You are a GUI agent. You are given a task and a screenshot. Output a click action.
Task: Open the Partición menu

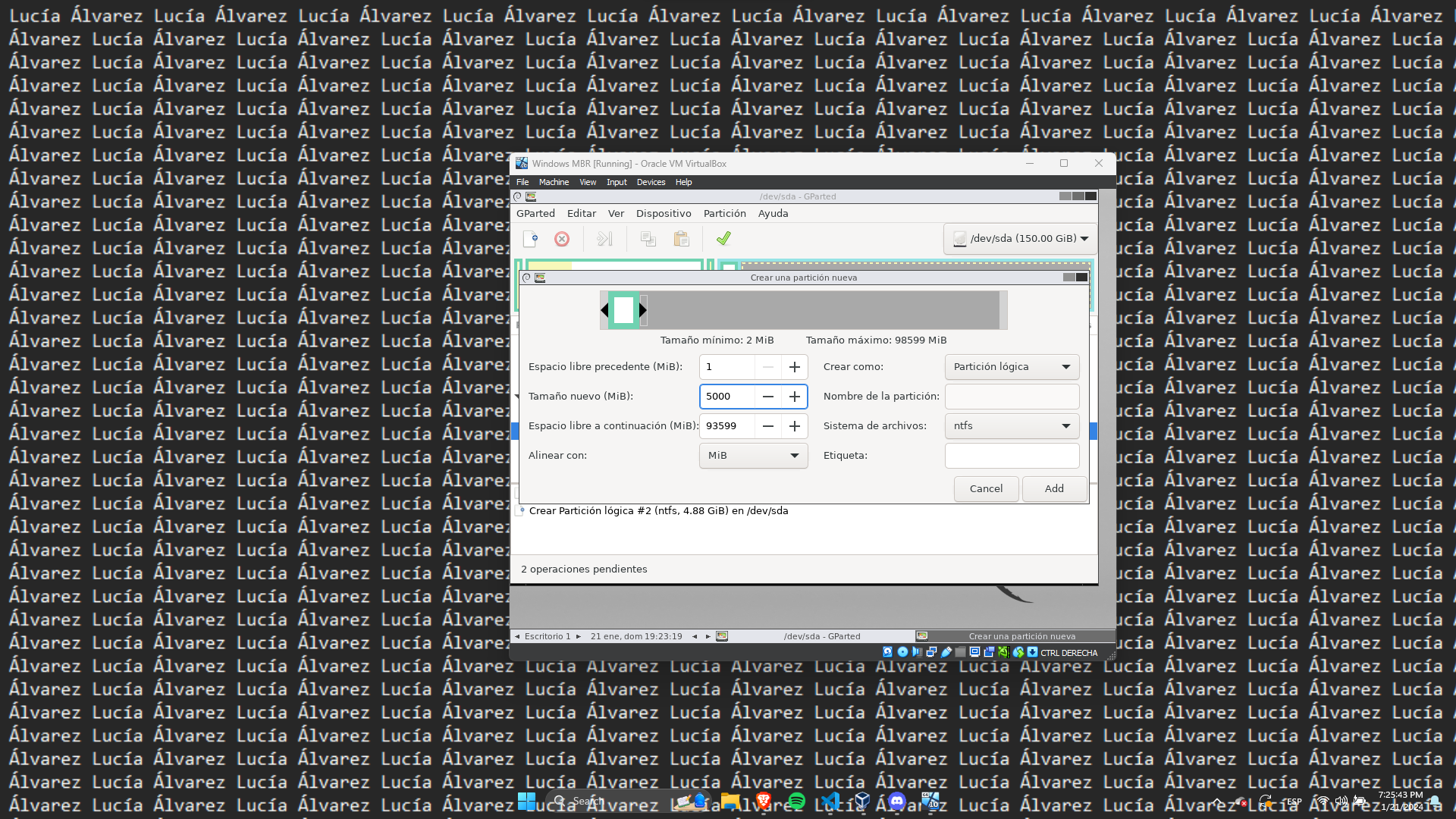[x=724, y=214]
